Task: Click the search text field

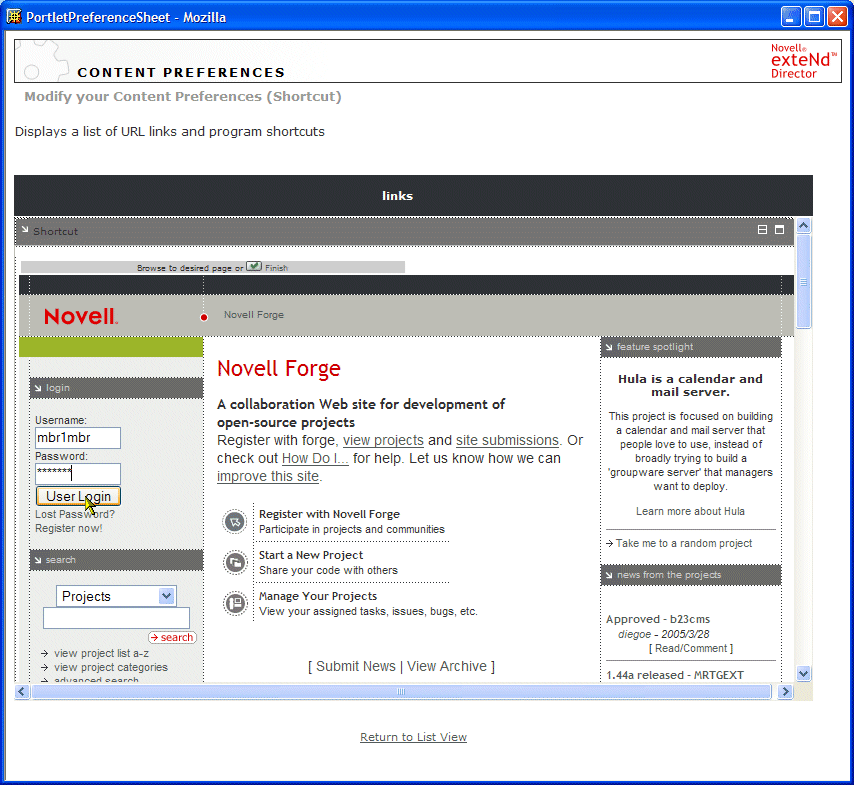Action: coord(116,618)
